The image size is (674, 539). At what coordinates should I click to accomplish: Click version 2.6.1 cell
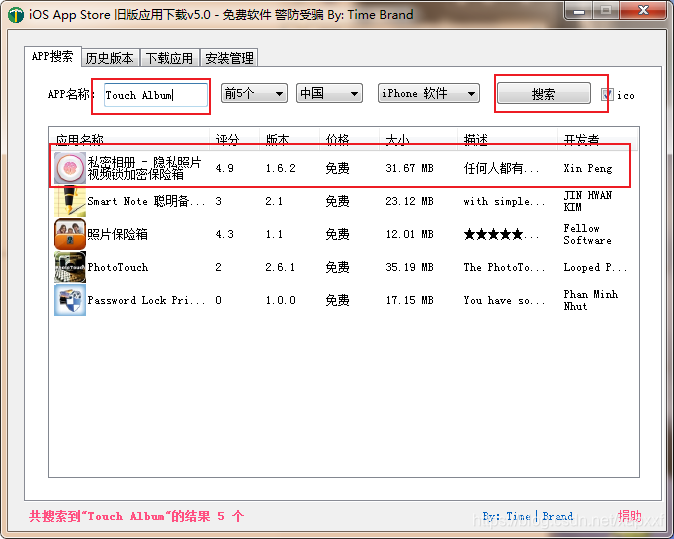pyautogui.click(x=280, y=267)
